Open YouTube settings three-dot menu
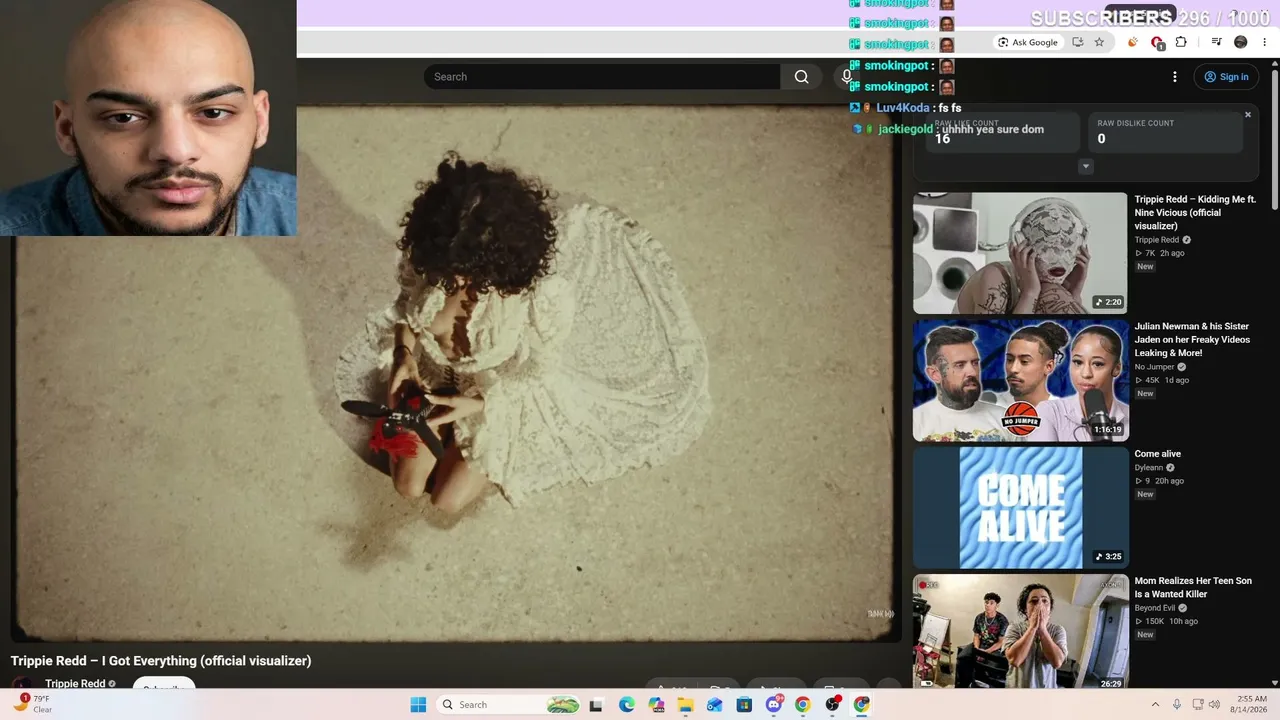This screenshot has width=1280, height=720. (1175, 77)
